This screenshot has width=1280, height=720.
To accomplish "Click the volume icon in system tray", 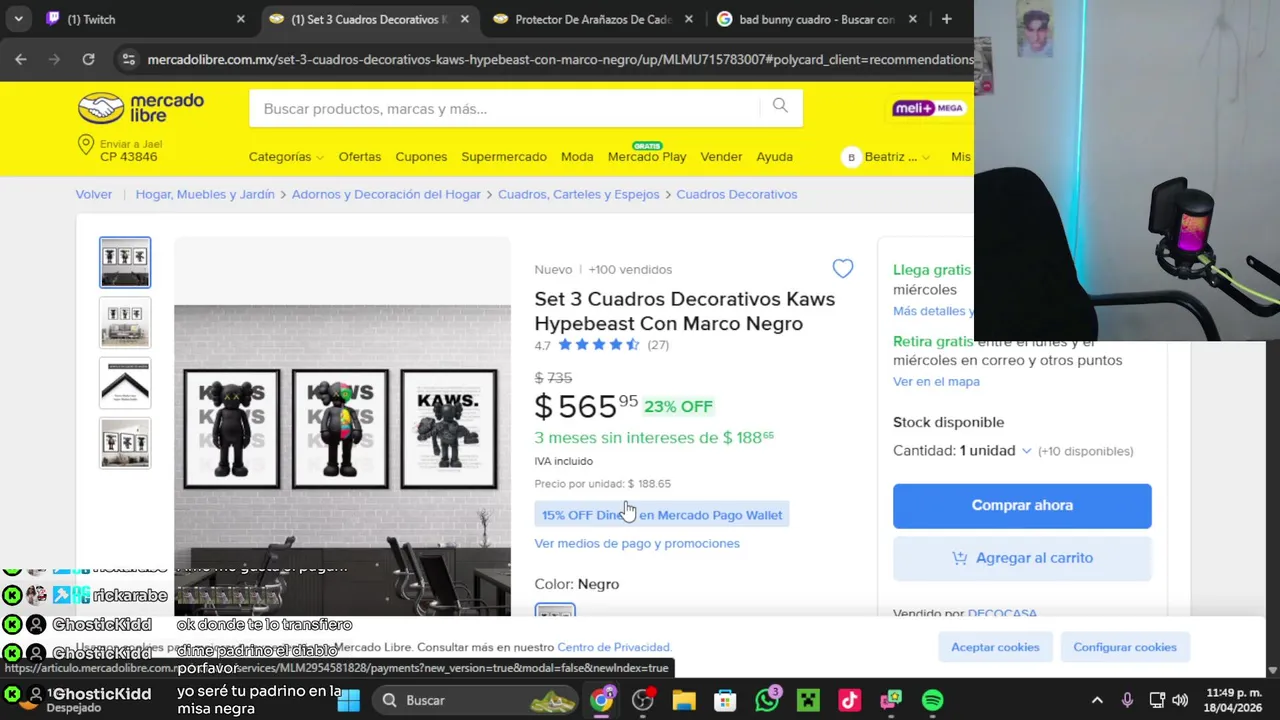I will tap(1180, 700).
